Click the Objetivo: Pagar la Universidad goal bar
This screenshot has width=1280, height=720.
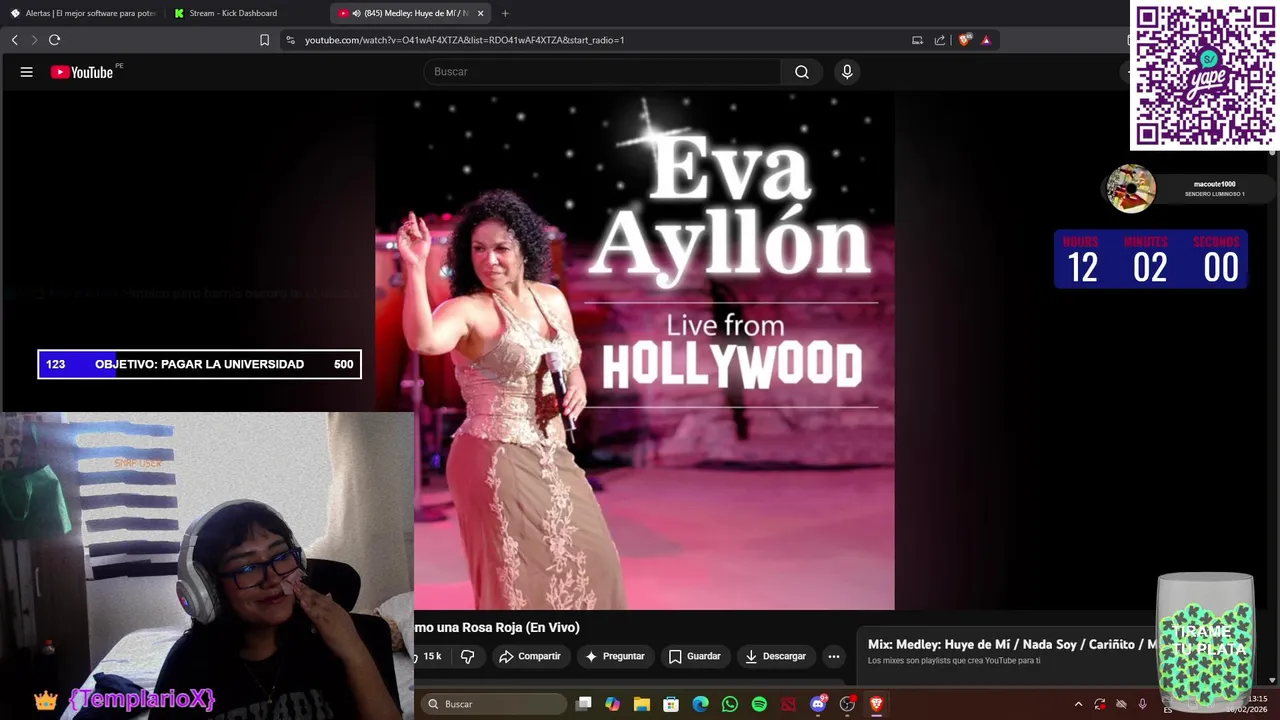[199, 364]
